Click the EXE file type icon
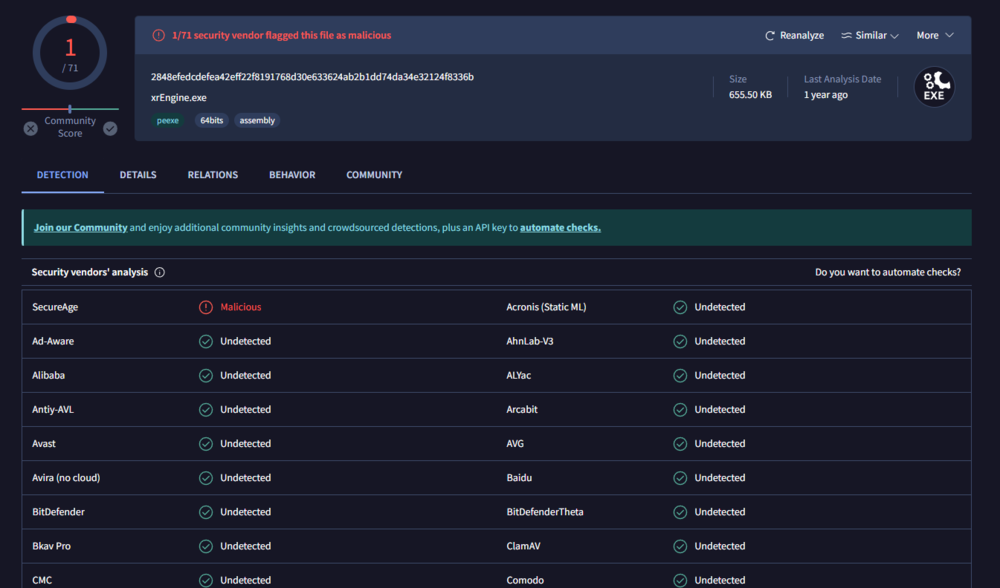 [x=934, y=87]
